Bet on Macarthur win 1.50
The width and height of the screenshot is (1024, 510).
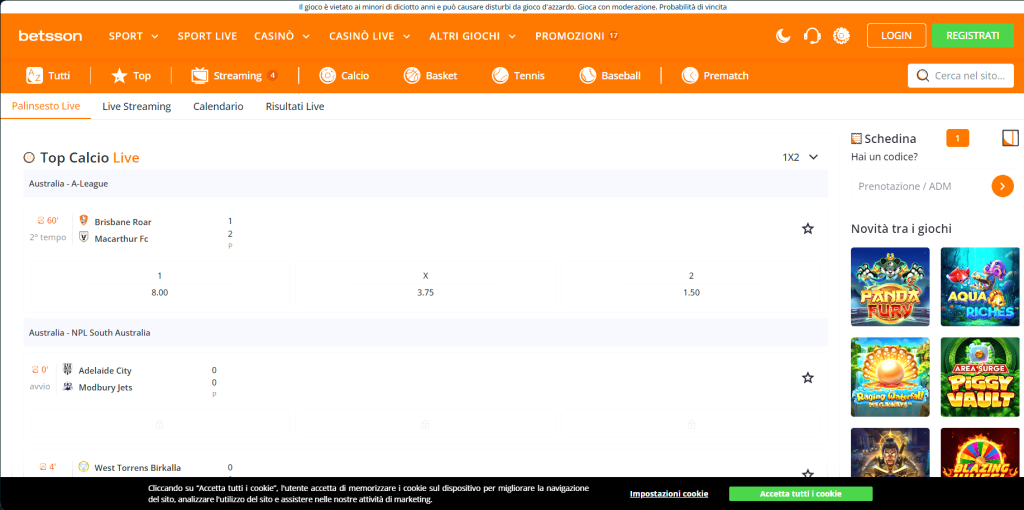[691, 284]
